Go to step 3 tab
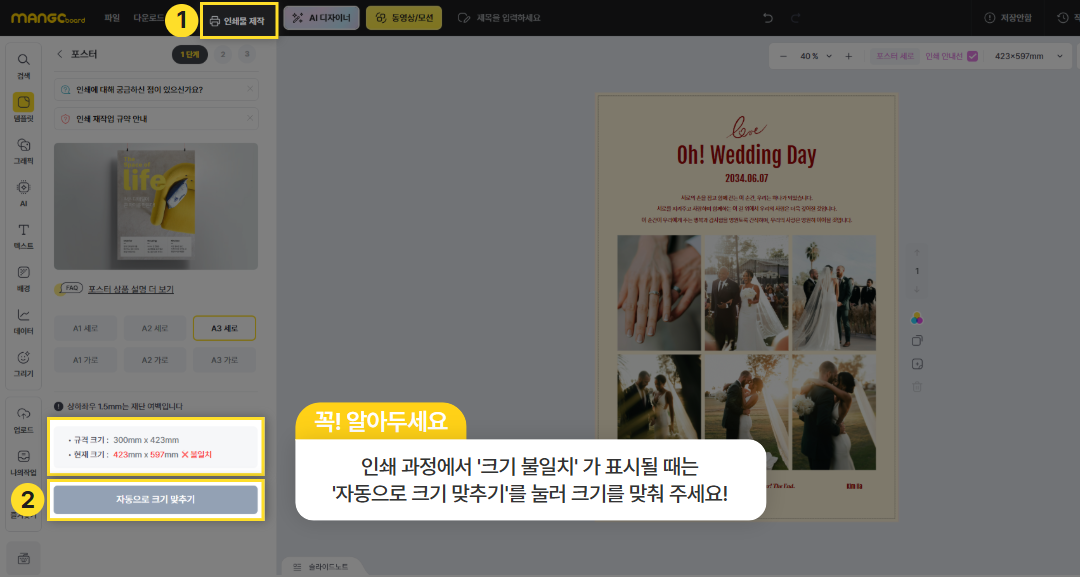 click(247, 54)
